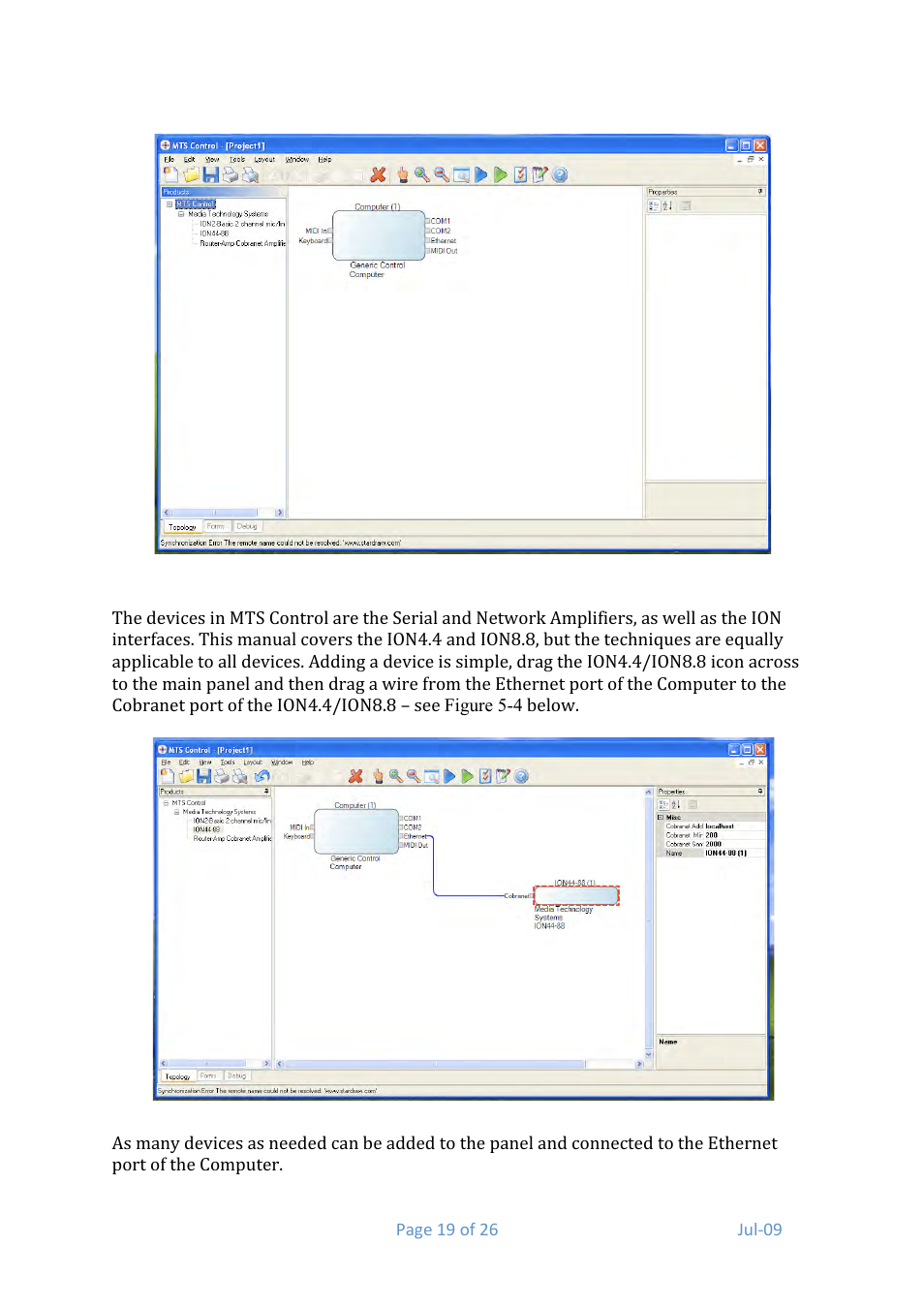
Task: Click Zoom In magnifier in figure showing only Computer
Action: (x=421, y=174)
